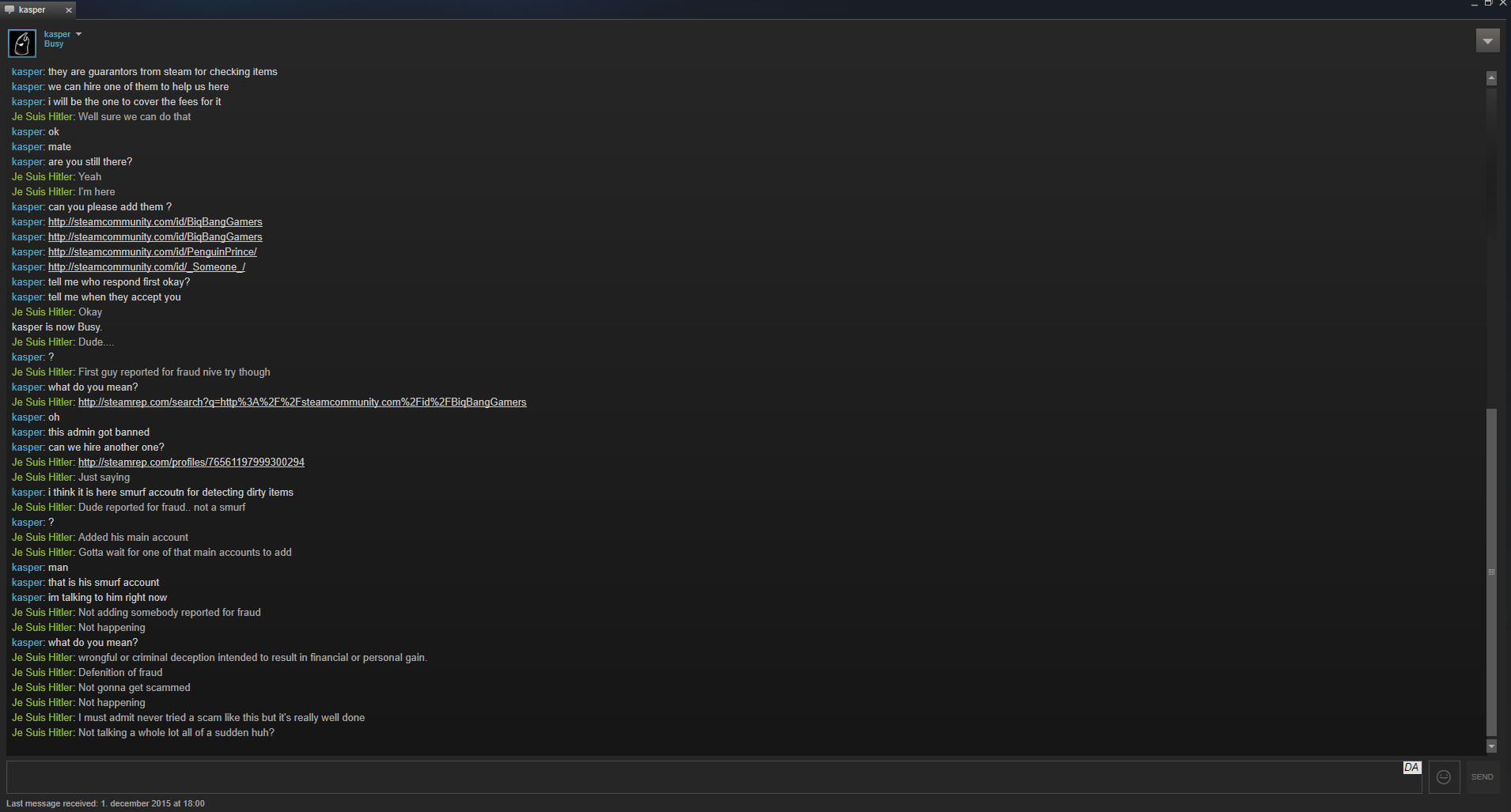Open the steamrep profiles 76561197999300294 link
This screenshot has width=1511, height=812.
pyautogui.click(x=191, y=463)
